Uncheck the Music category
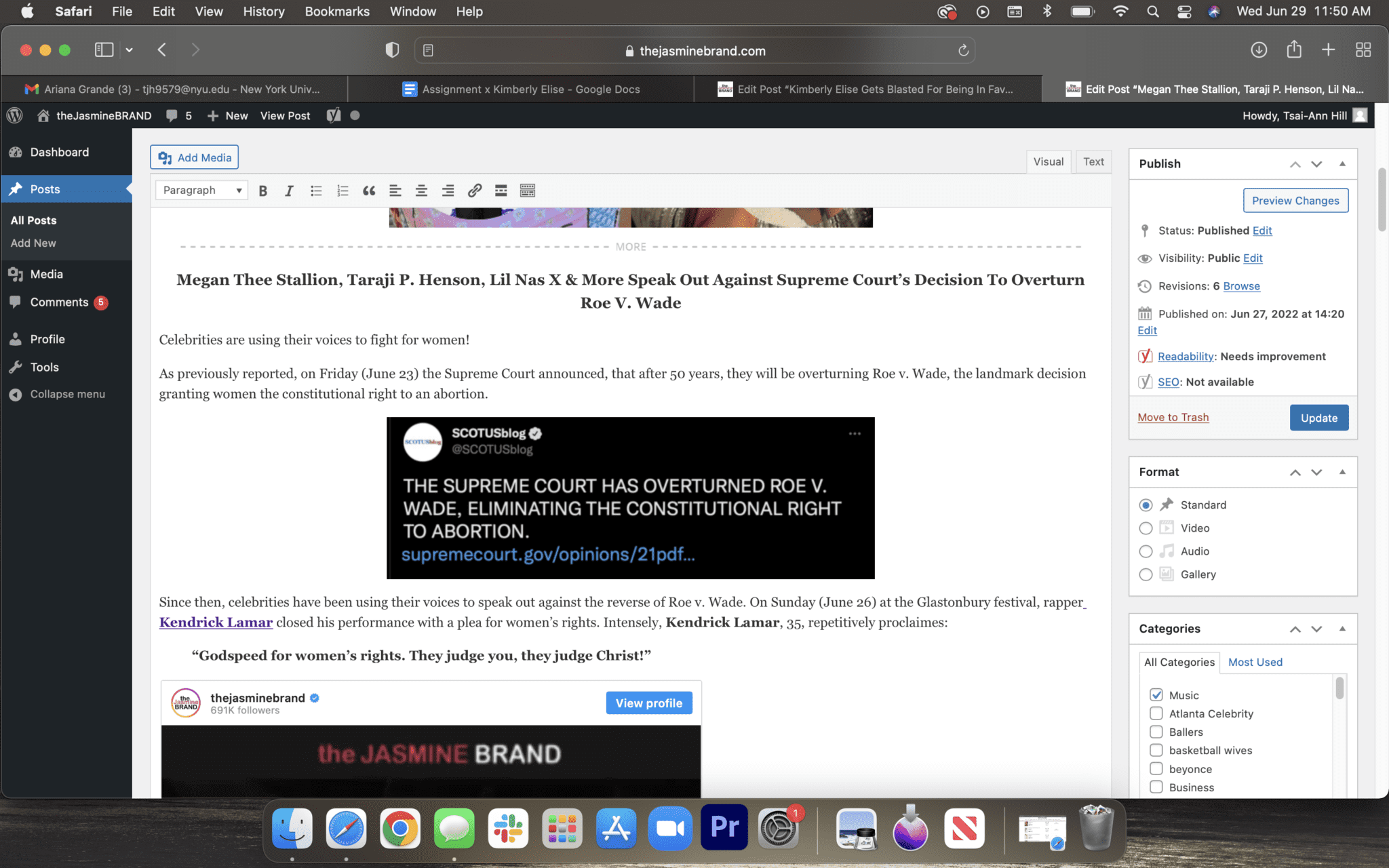The height and width of the screenshot is (868, 1389). coord(1156,695)
